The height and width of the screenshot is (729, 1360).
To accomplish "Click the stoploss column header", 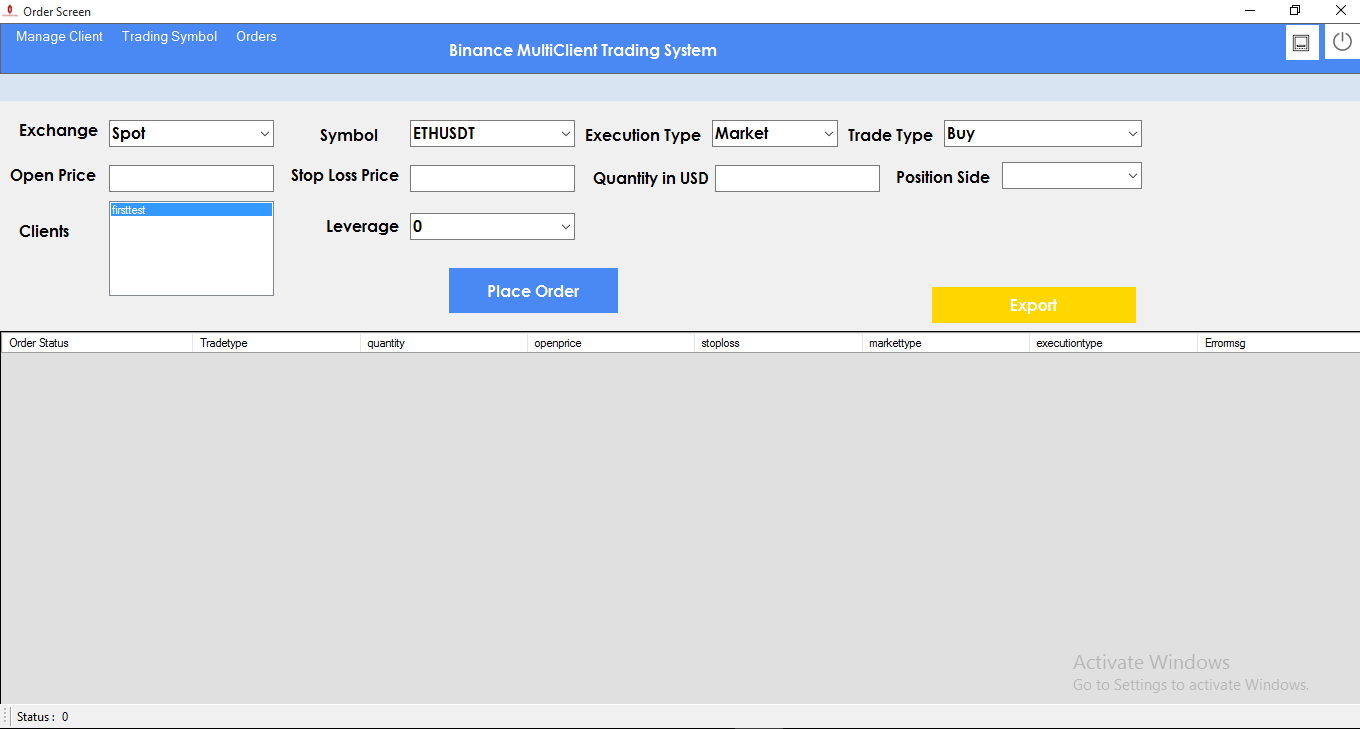I will pos(778,343).
